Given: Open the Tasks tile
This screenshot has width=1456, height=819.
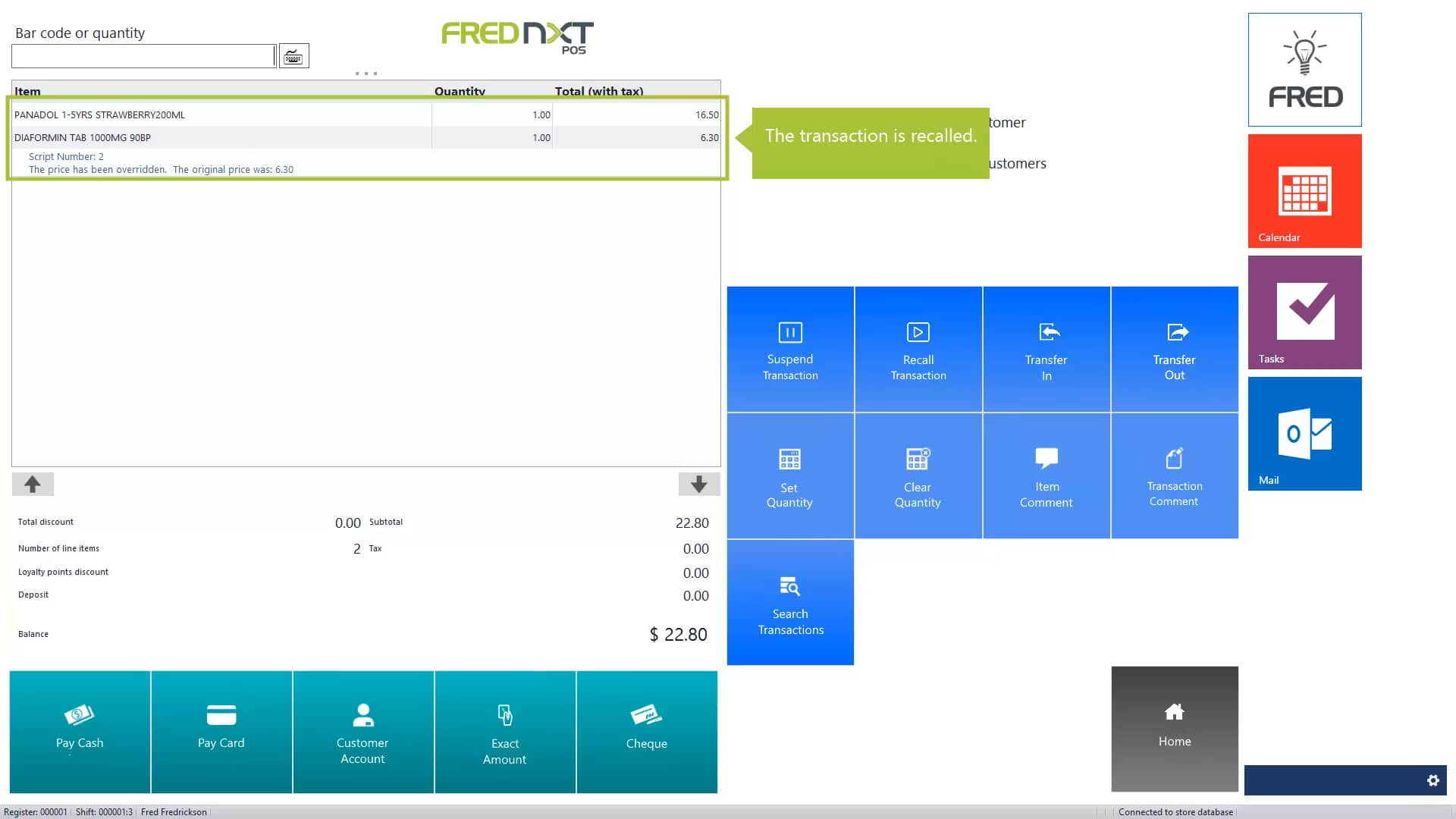Looking at the screenshot, I should click(1304, 312).
